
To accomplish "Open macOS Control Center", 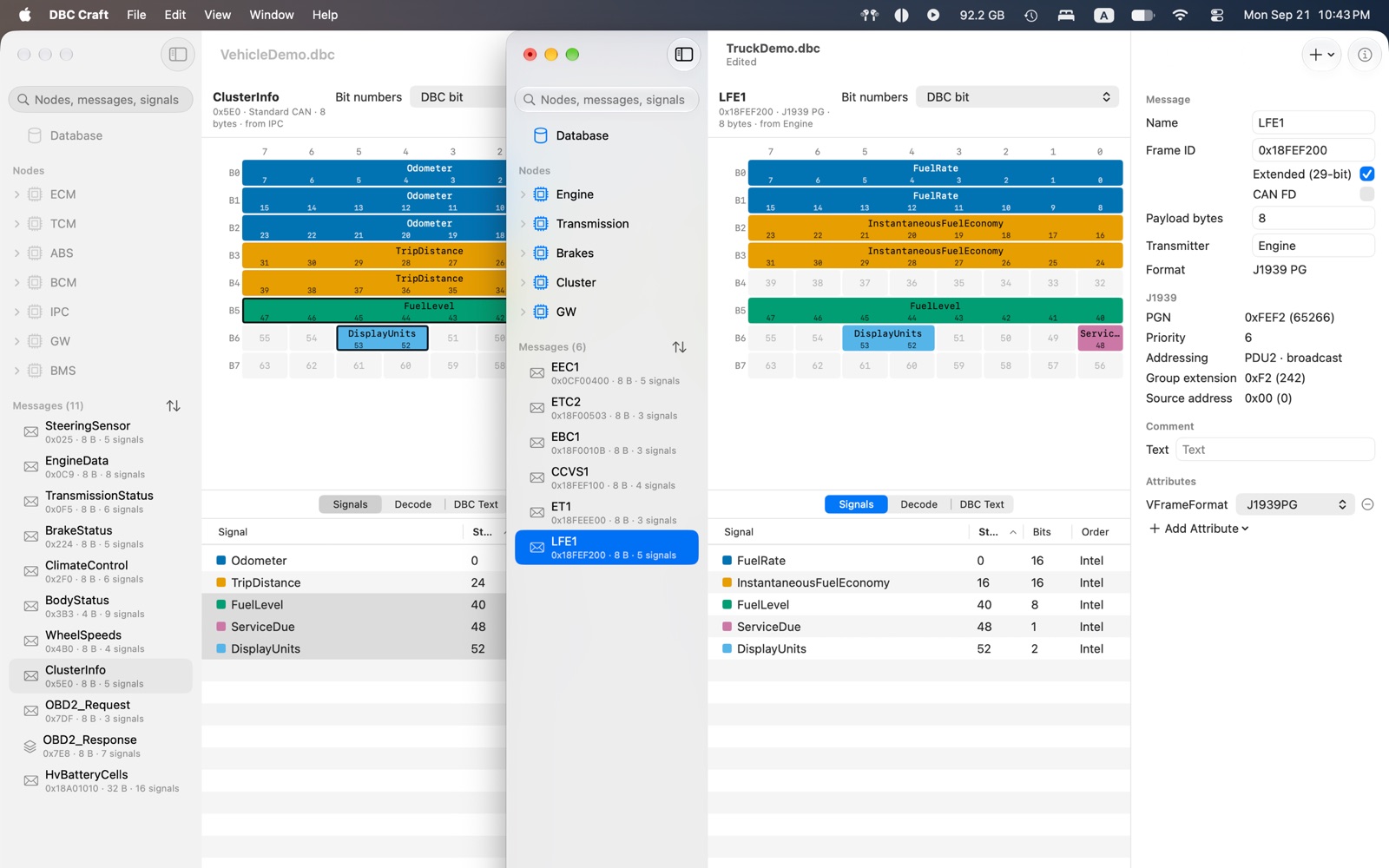I will point(1216,15).
